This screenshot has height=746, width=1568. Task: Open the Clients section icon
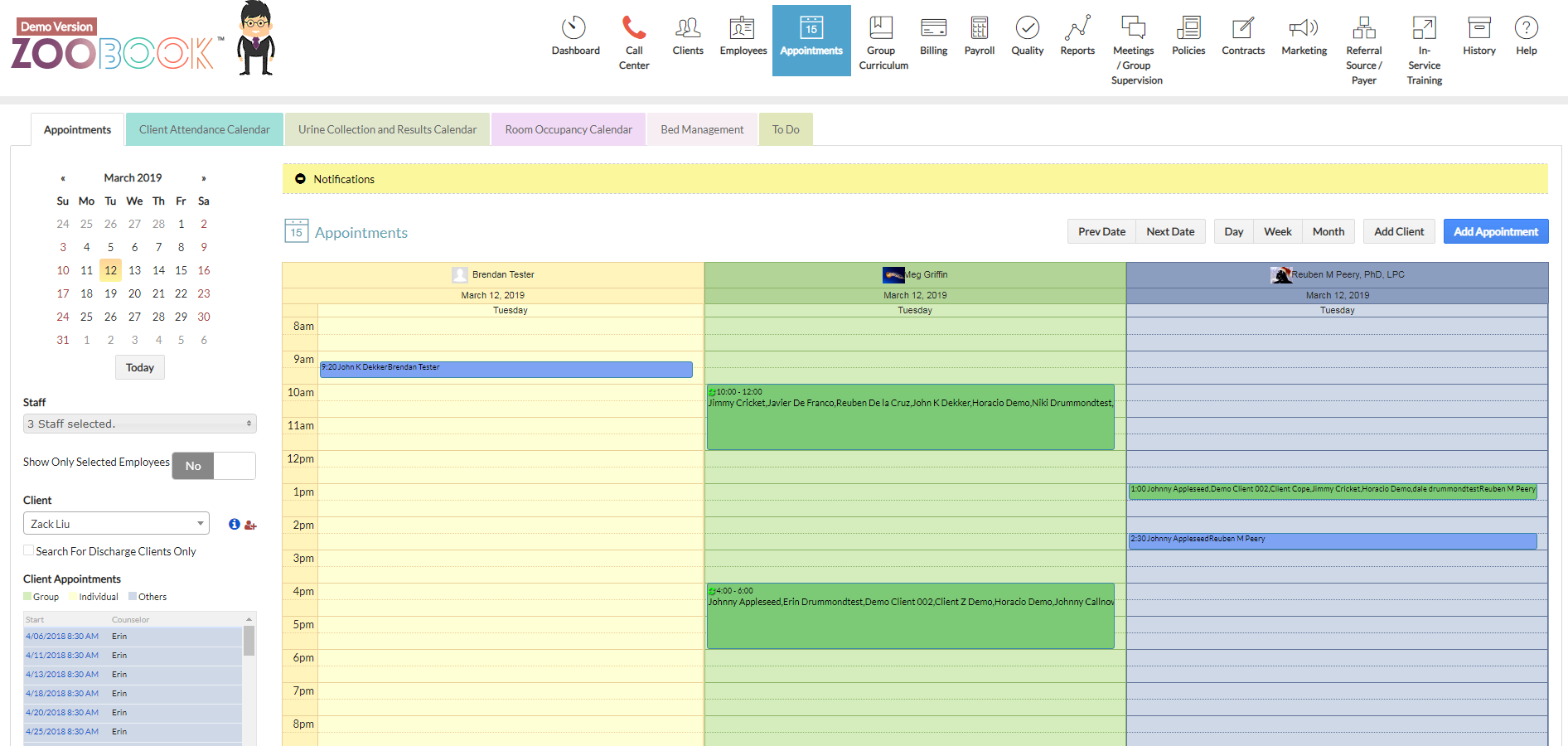(x=688, y=29)
